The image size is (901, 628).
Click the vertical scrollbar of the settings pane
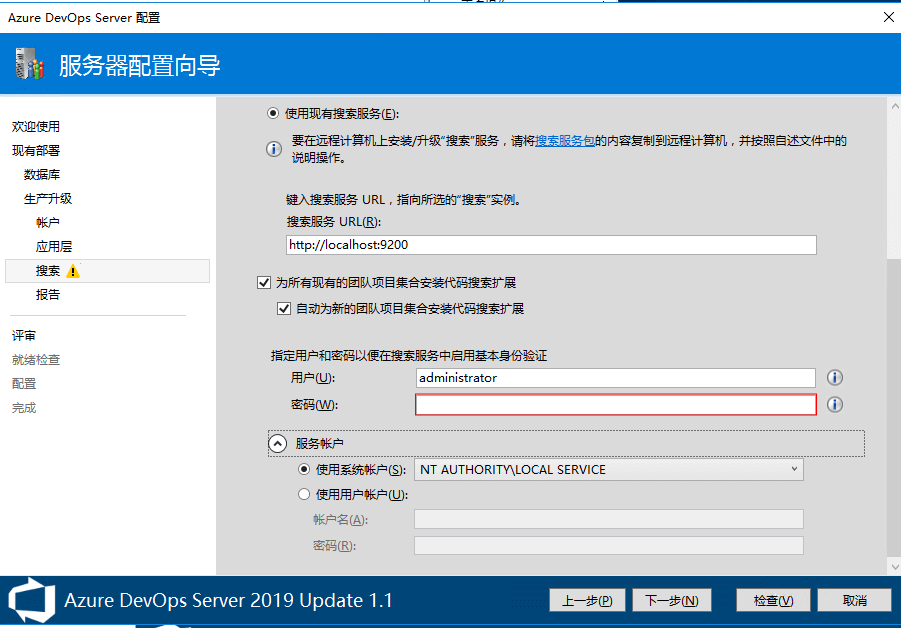tap(893, 330)
